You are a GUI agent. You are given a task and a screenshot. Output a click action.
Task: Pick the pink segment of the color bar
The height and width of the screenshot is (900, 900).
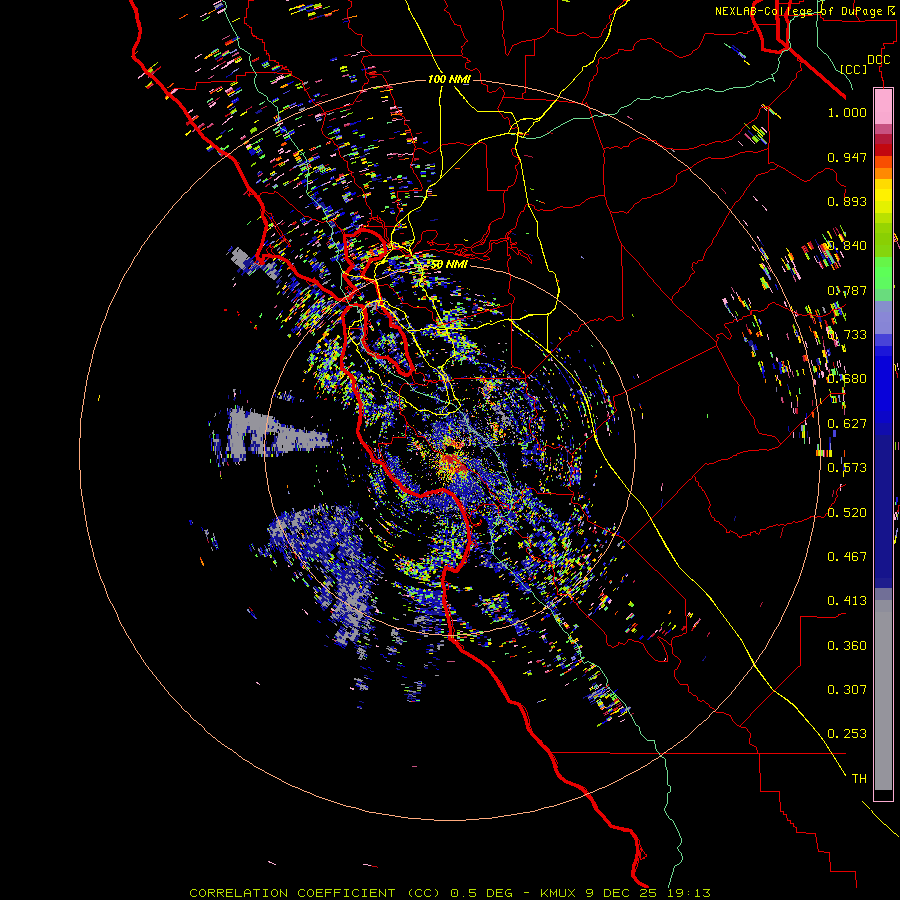[x=883, y=106]
